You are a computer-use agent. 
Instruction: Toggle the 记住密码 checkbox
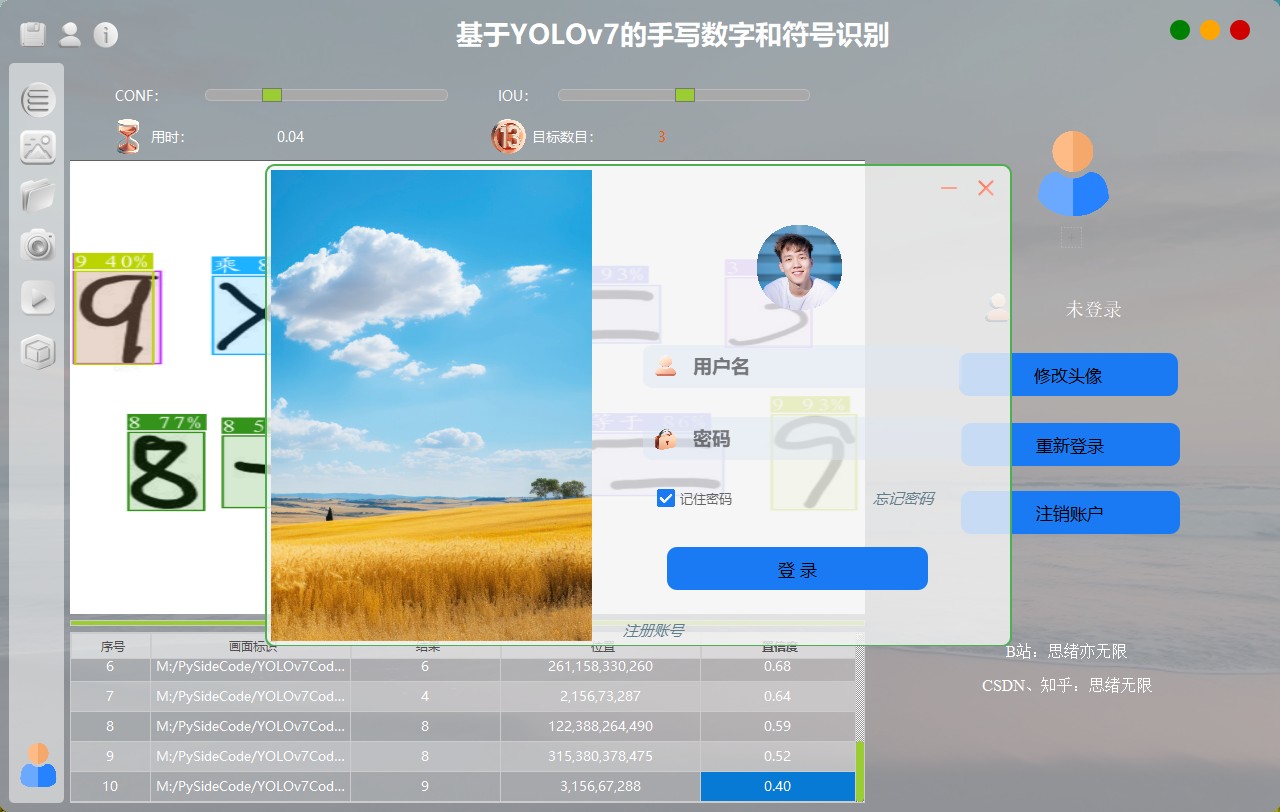click(666, 498)
